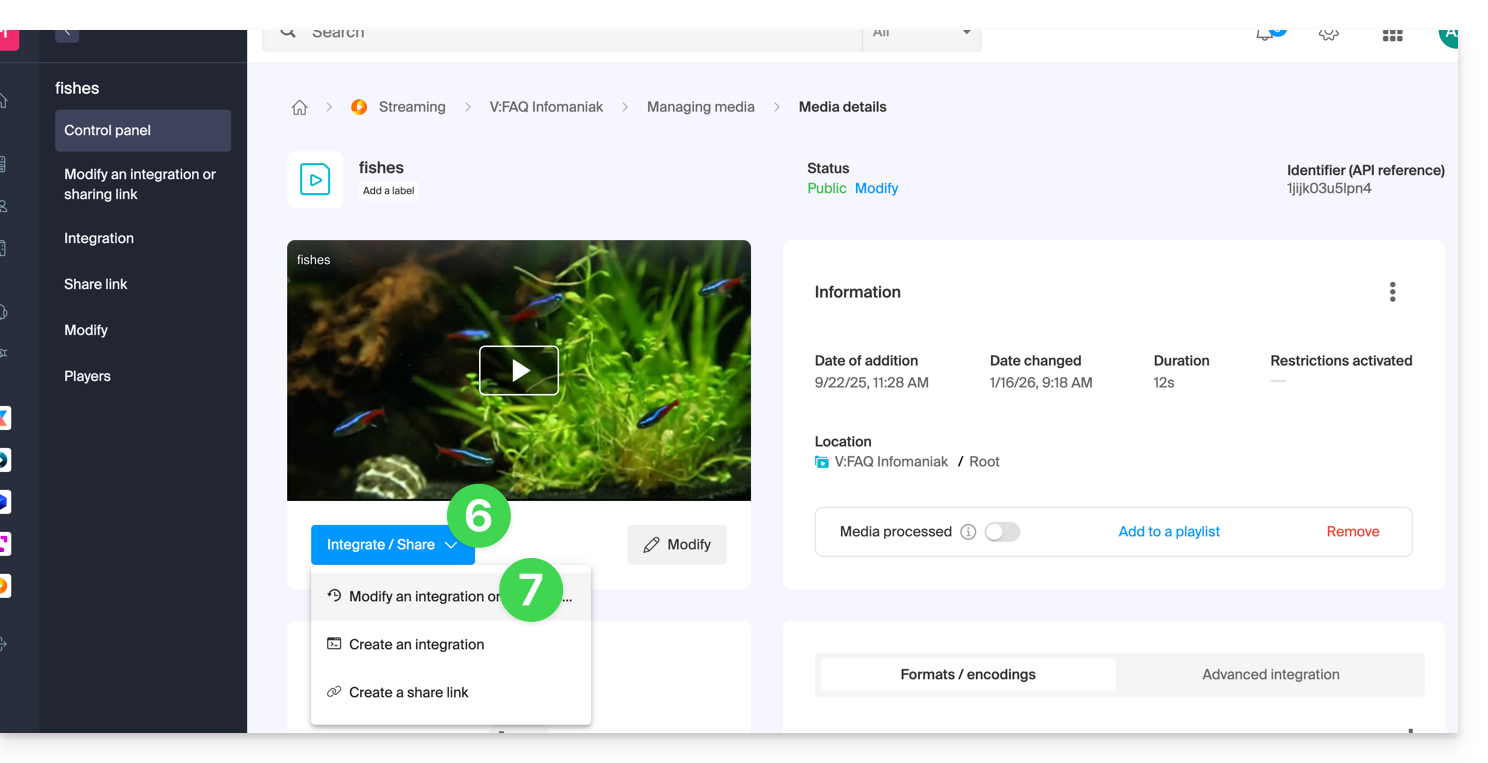
Task: Open the notifications bell icon
Action: [x=1265, y=34]
